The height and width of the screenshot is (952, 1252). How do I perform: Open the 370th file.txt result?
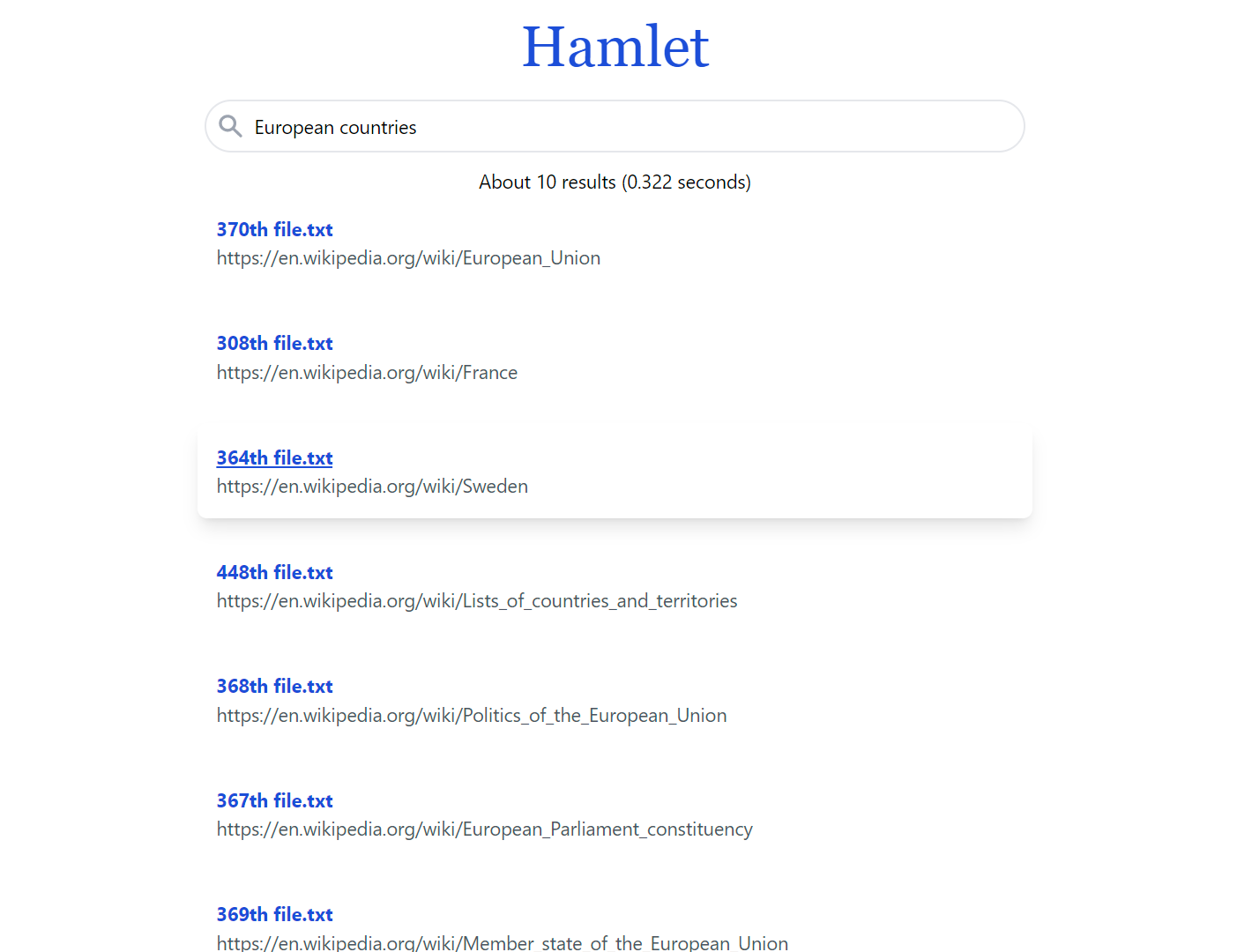274,229
